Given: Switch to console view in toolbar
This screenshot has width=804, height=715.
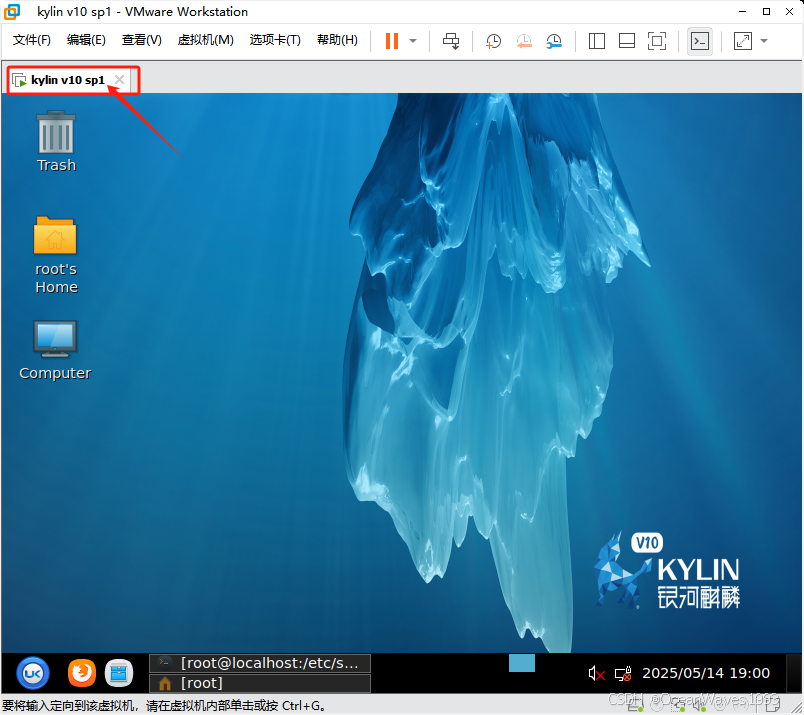Looking at the screenshot, I should point(700,41).
